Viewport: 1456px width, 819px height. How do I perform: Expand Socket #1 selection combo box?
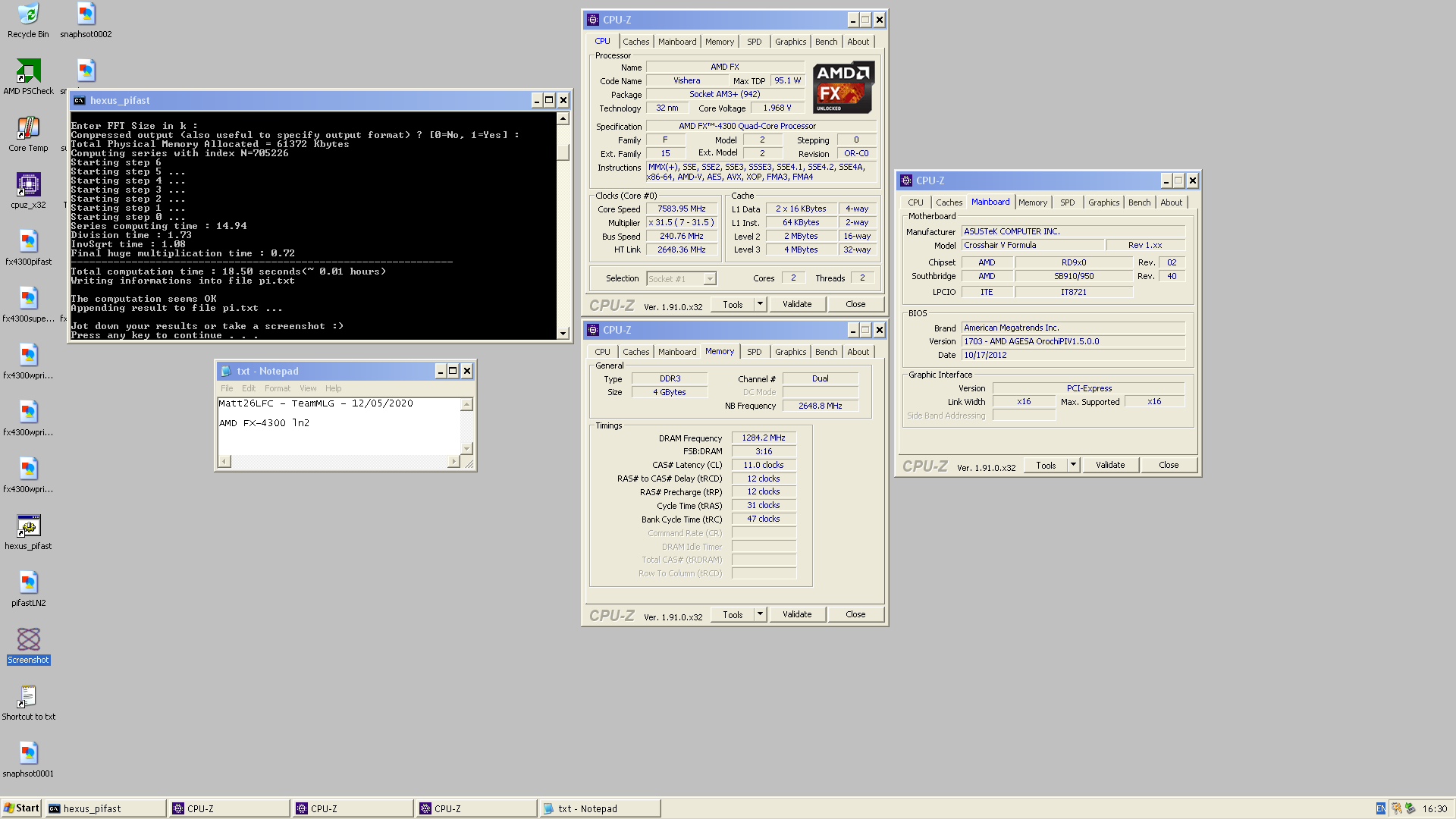(709, 279)
